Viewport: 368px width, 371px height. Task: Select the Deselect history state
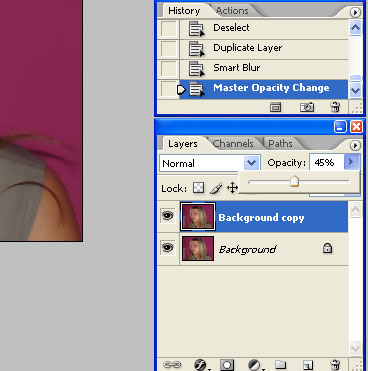pos(264,29)
